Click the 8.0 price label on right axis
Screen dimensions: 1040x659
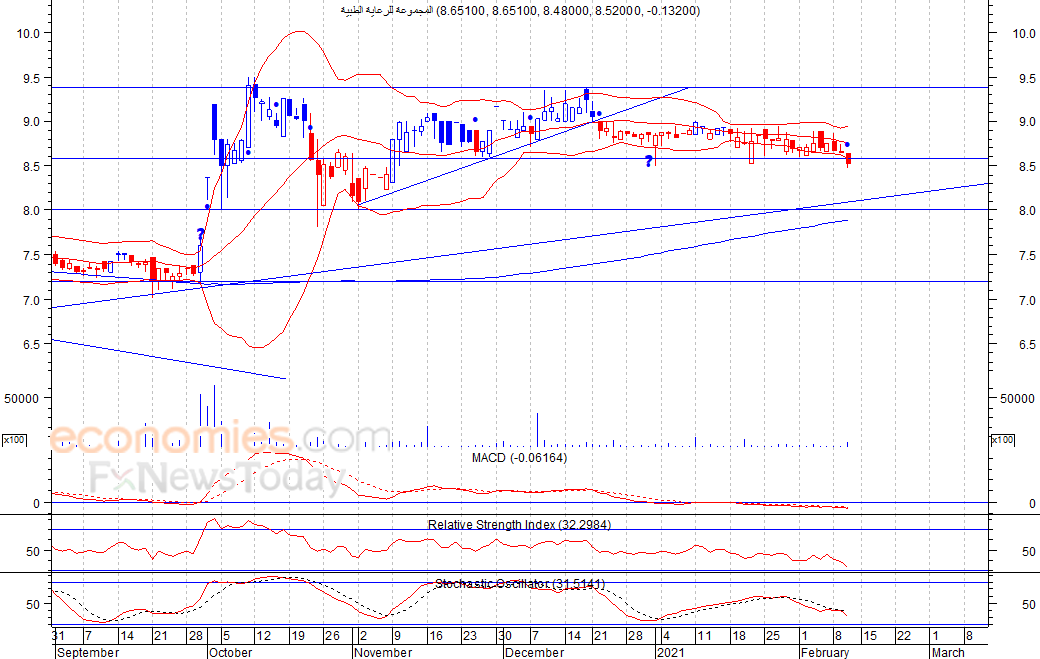pos(1026,210)
